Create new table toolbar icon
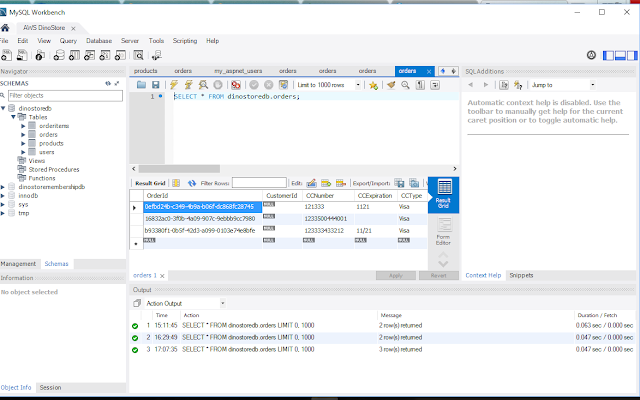640x400 pixels. coord(74,55)
